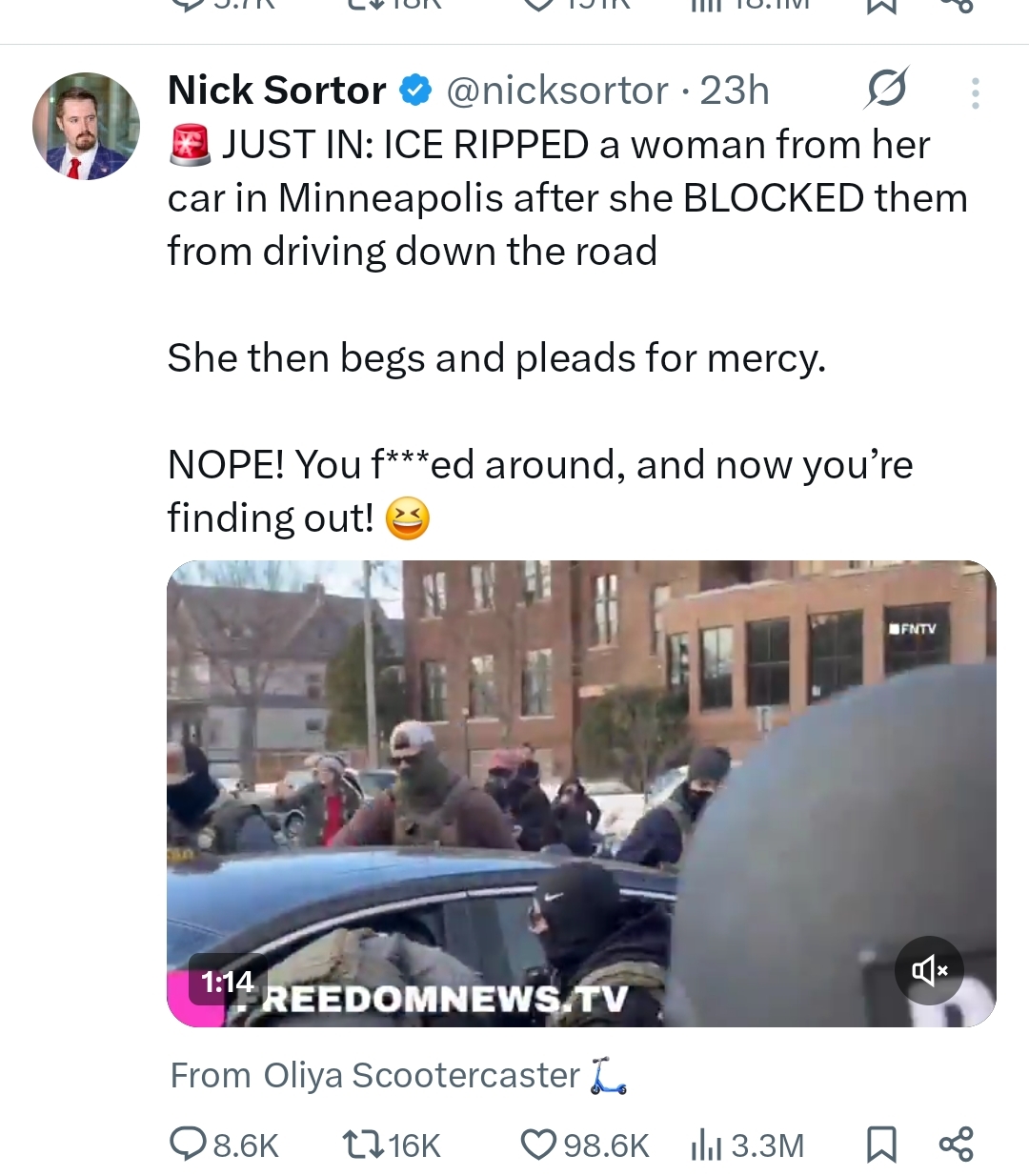Share Nick Sortor's post
The height and width of the screenshot is (1176, 1029).
point(956,1145)
